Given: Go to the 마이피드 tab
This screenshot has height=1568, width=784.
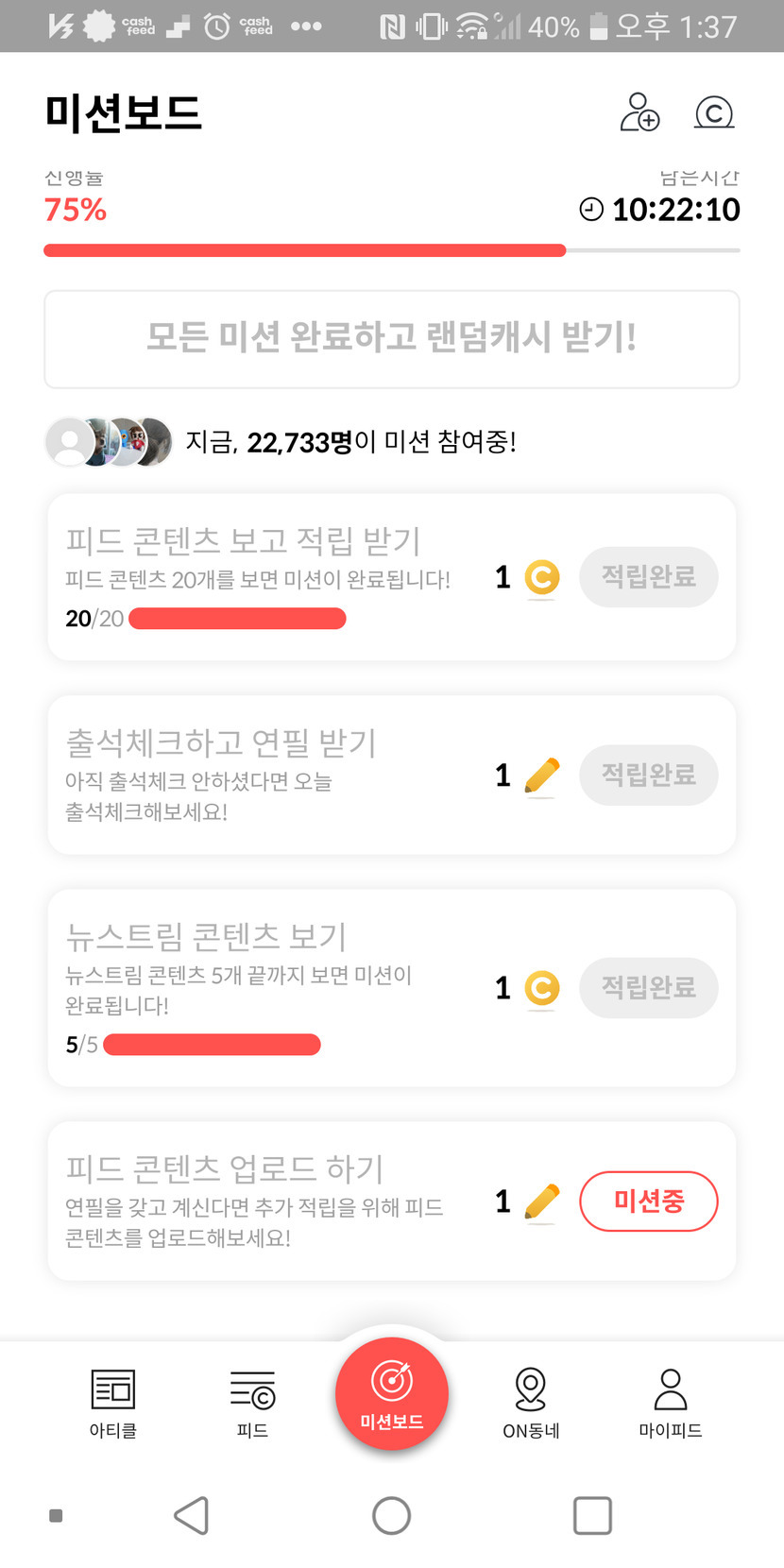Looking at the screenshot, I should (670, 1403).
